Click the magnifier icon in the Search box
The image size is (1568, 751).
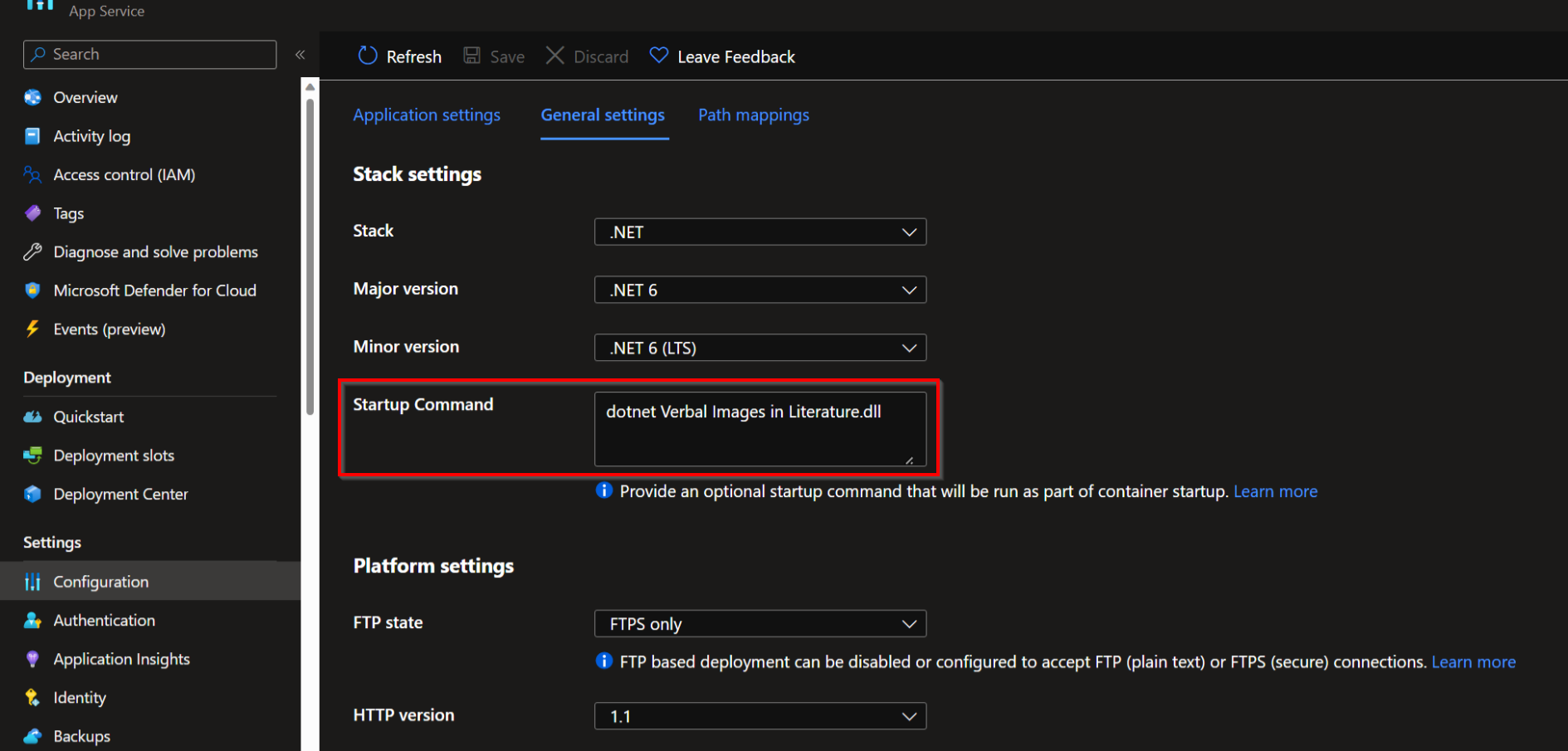pyautogui.click(x=38, y=54)
